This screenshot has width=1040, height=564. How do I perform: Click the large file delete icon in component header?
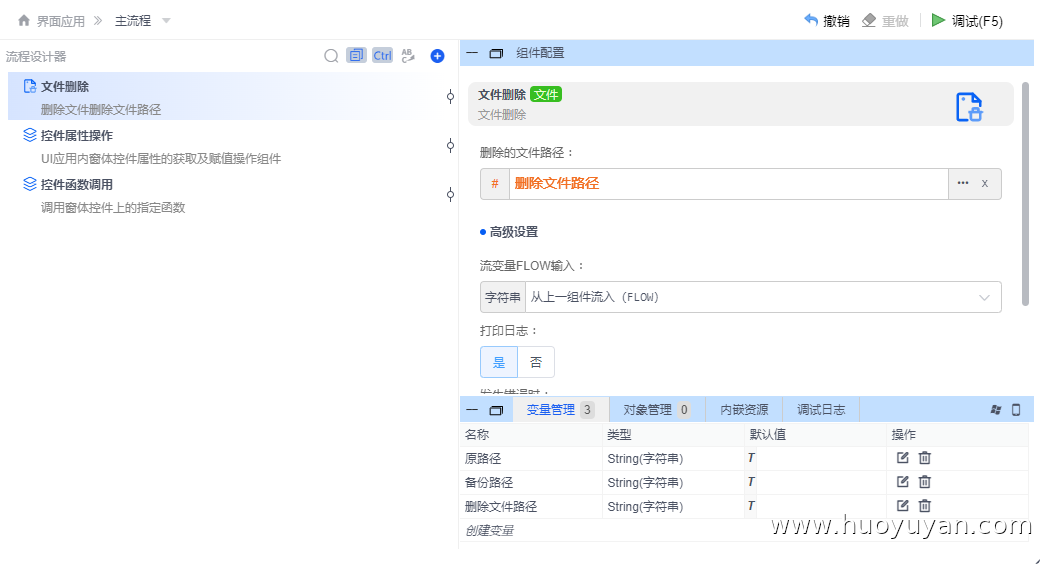969,107
